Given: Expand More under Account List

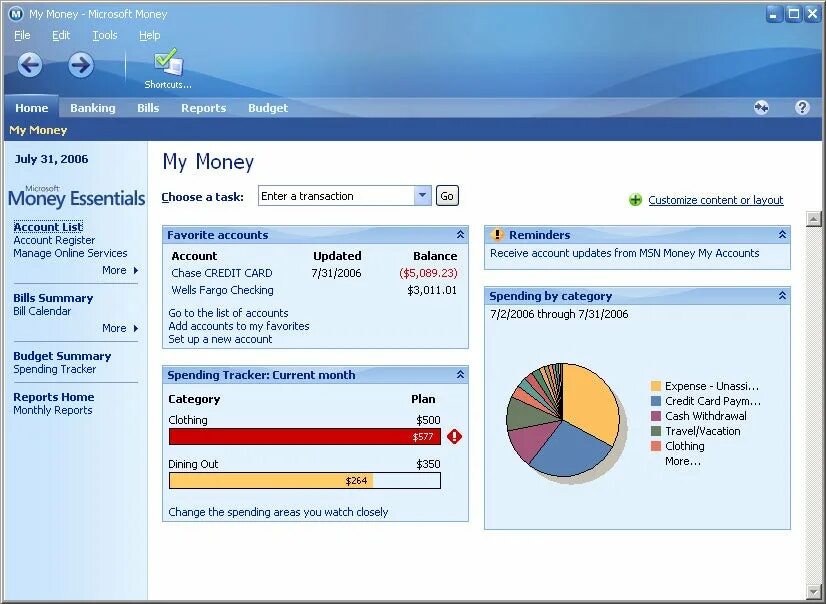Looking at the screenshot, I should click(x=120, y=270).
